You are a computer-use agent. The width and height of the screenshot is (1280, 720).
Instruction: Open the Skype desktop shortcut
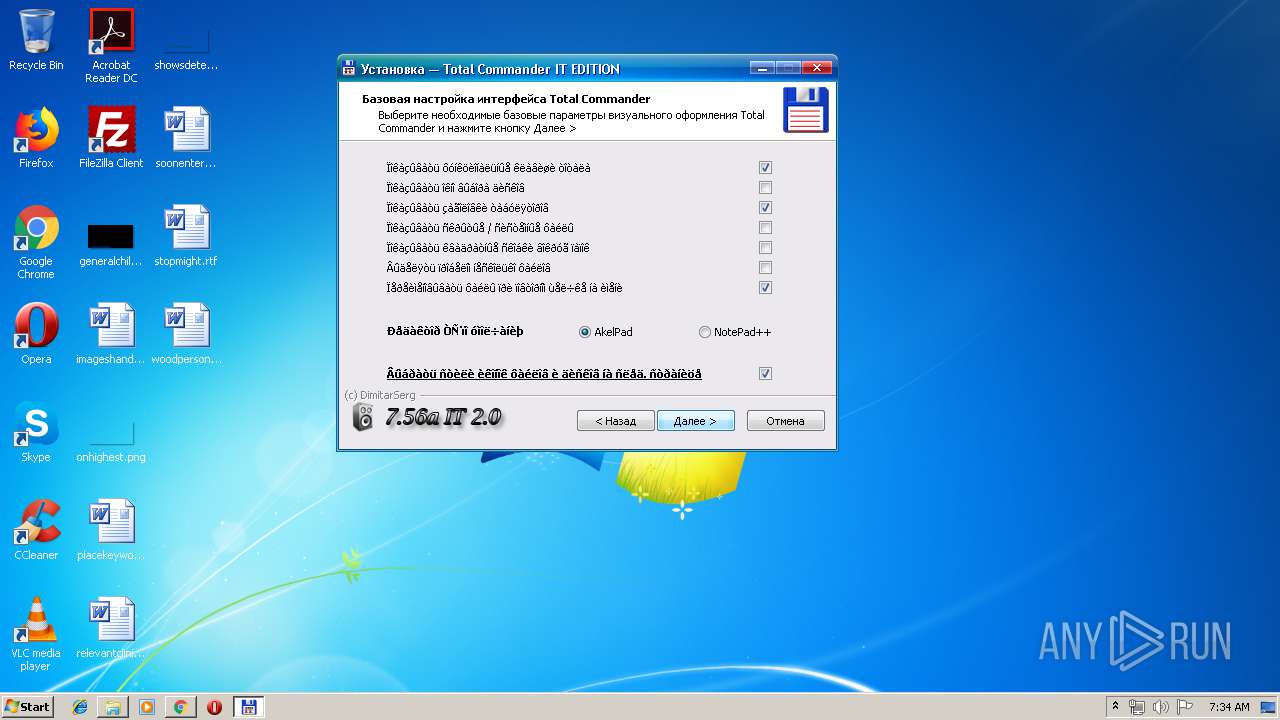(x=36, y=432)
